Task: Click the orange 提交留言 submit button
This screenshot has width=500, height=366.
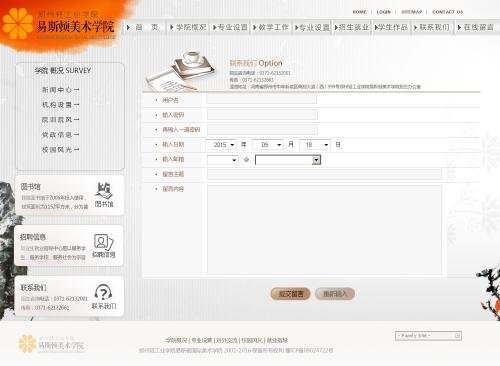Action: click(290, 294)
